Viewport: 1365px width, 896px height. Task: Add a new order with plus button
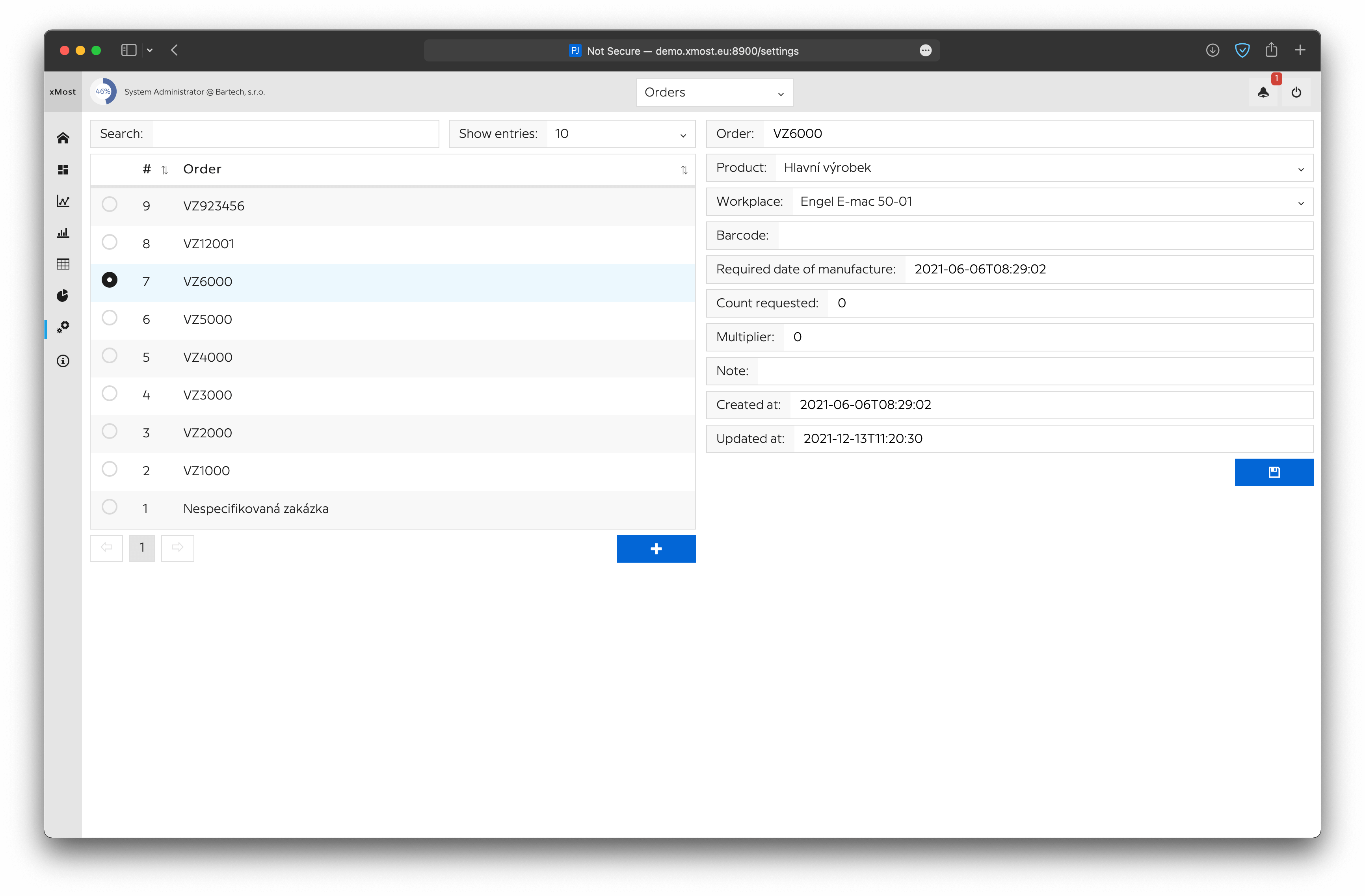656,549
